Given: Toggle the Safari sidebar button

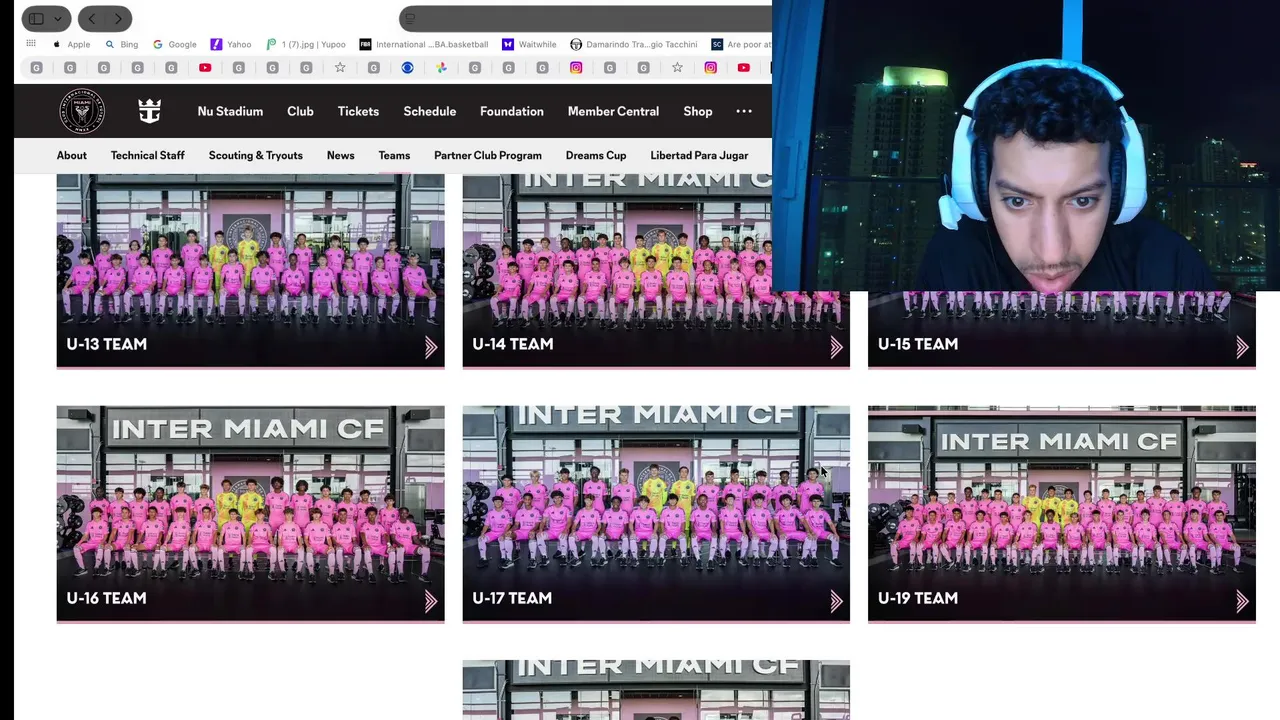Looking at the screenshot, I should (36, 18).
